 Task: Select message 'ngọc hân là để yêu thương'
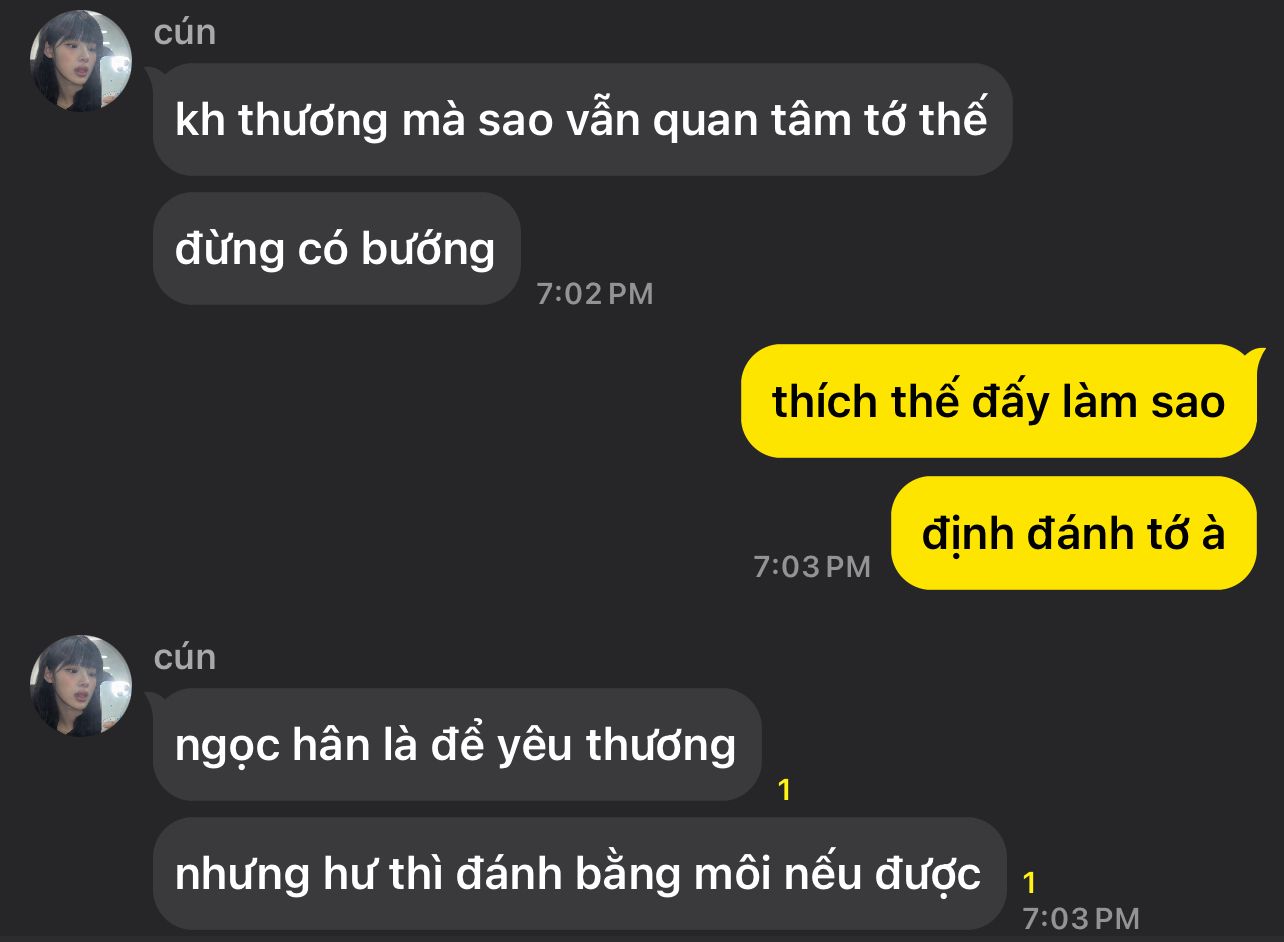pos(456,745)
